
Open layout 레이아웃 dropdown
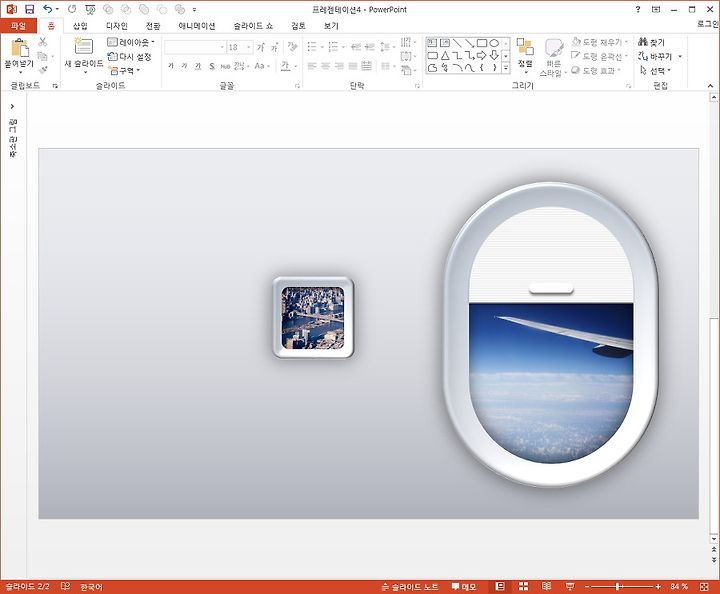pos(131,42)
